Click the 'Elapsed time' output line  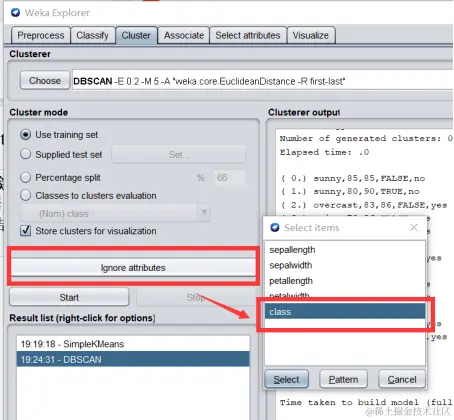click(324, 152)
